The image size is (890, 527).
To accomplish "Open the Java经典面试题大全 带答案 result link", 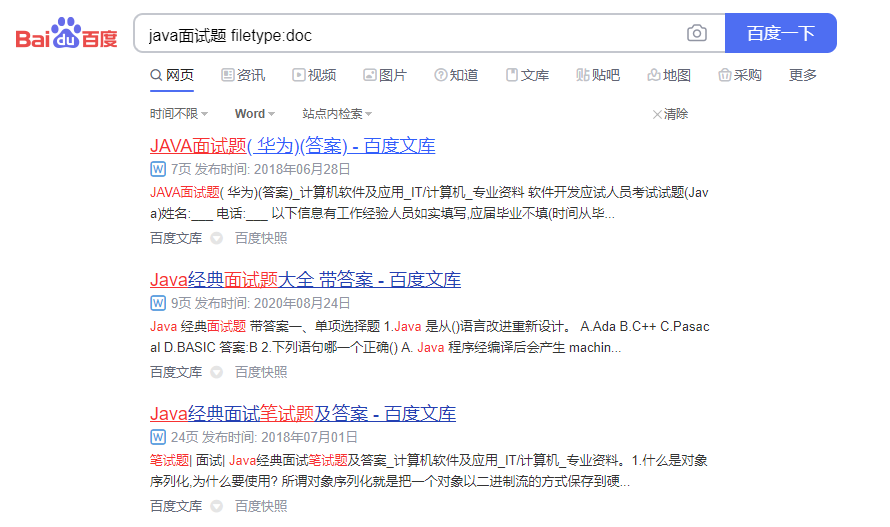I will (305, 281).
